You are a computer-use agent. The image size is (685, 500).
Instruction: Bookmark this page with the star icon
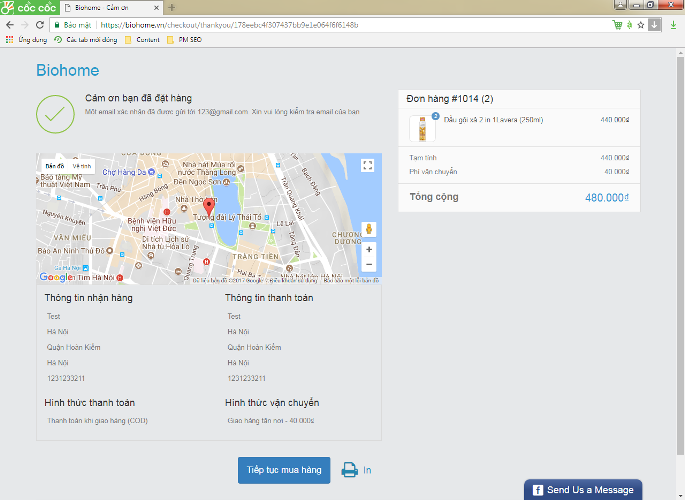[x=641, y=24]
